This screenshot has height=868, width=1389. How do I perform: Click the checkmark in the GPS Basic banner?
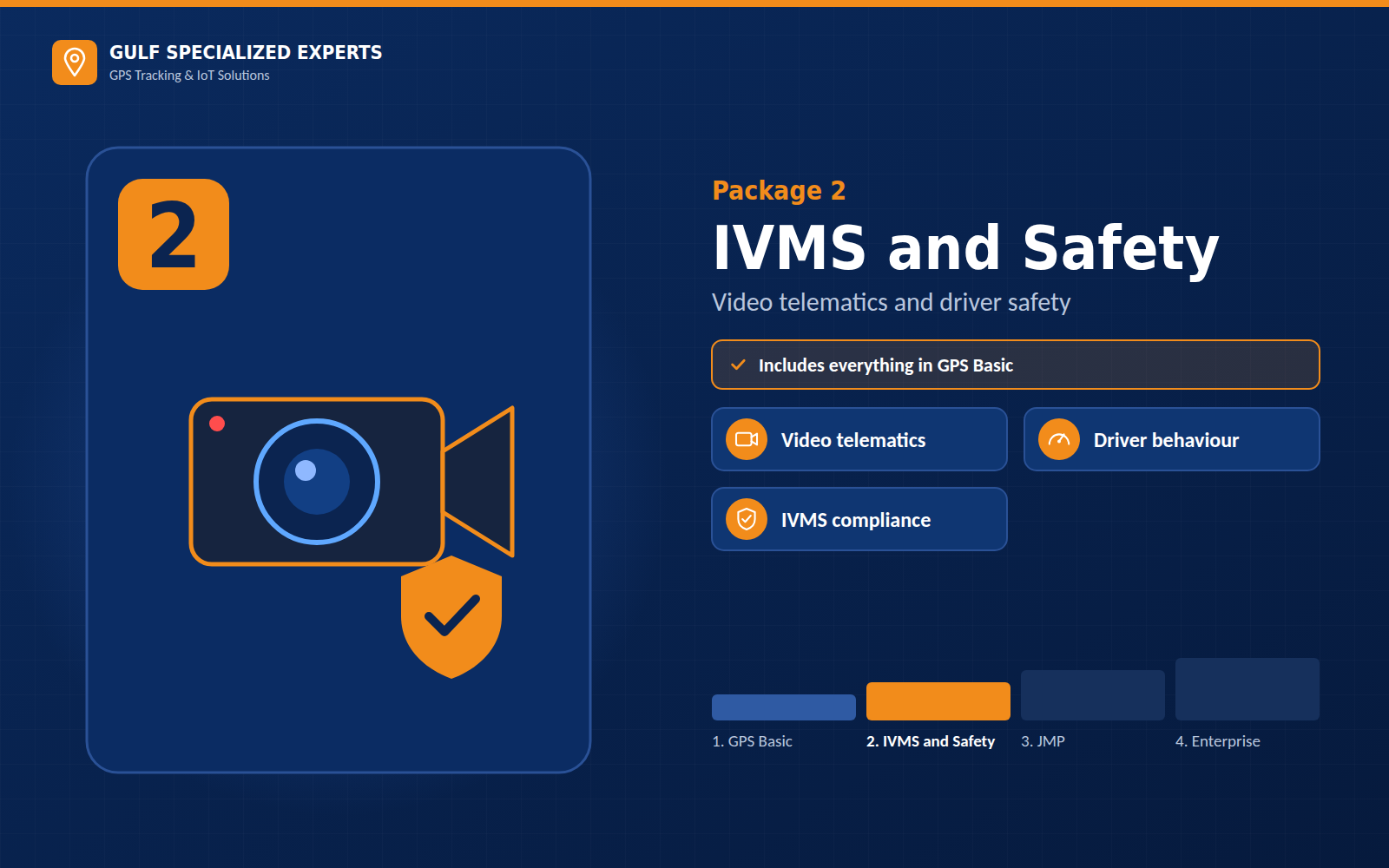tap(738, 365)
